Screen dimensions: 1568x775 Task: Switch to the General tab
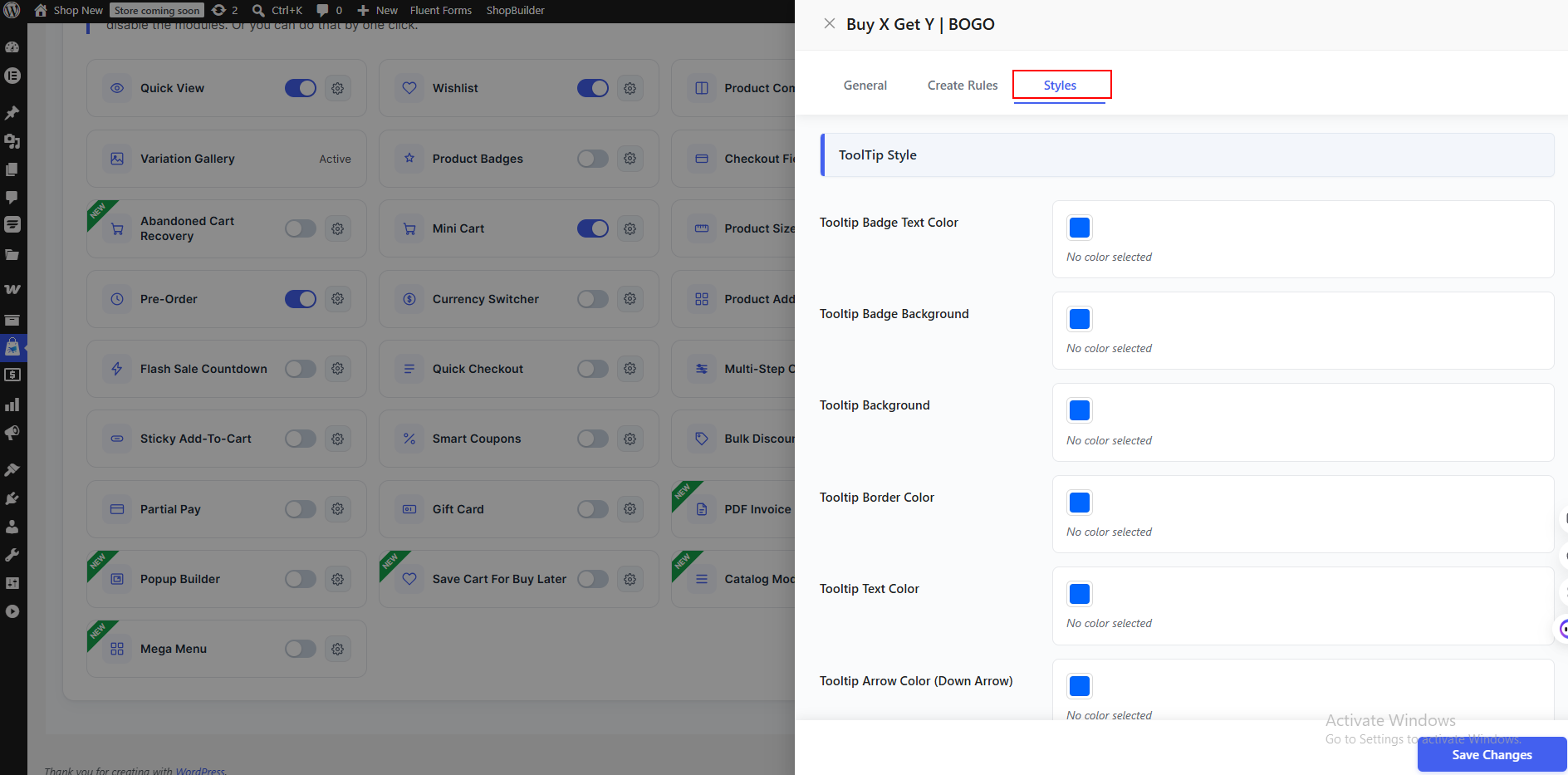coord(865,85)
